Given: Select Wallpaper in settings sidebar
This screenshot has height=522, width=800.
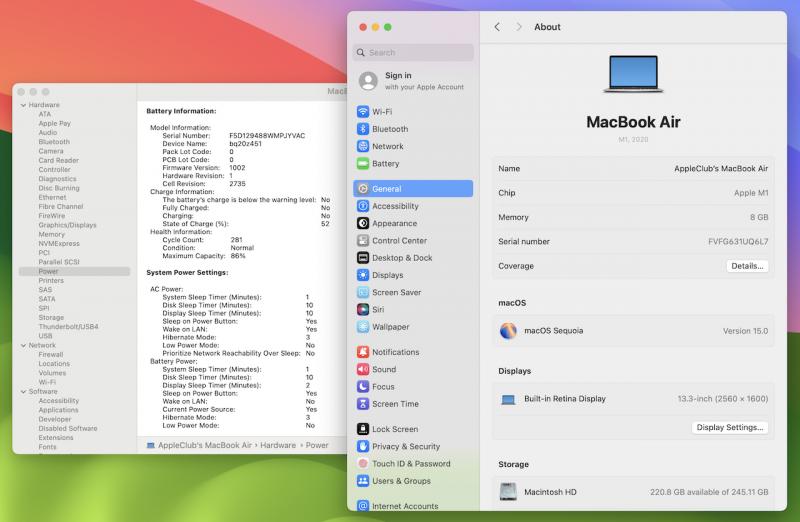Looking at the screenshot, I should click(x=390, y=327).
